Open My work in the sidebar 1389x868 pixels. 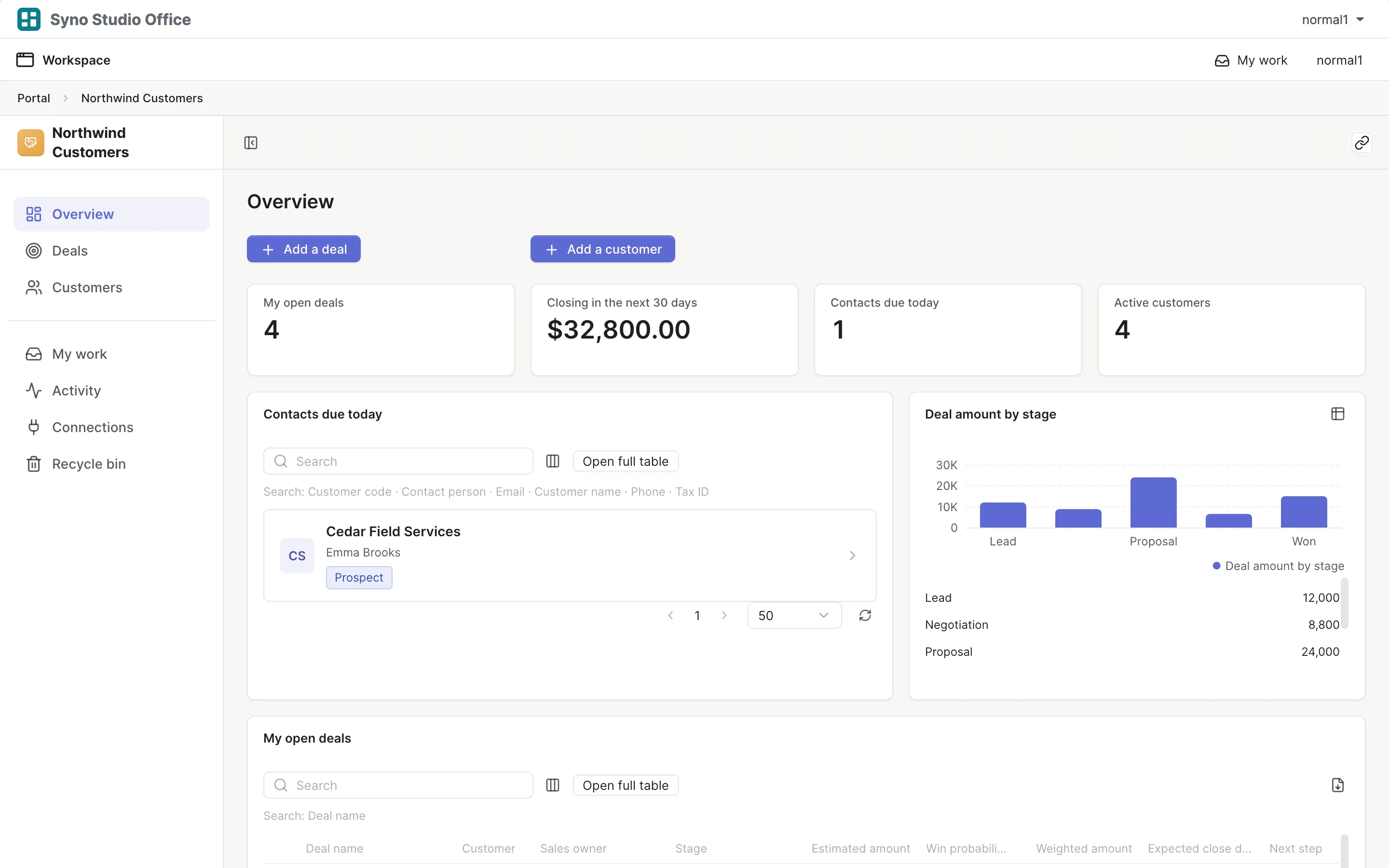(111, 354)
